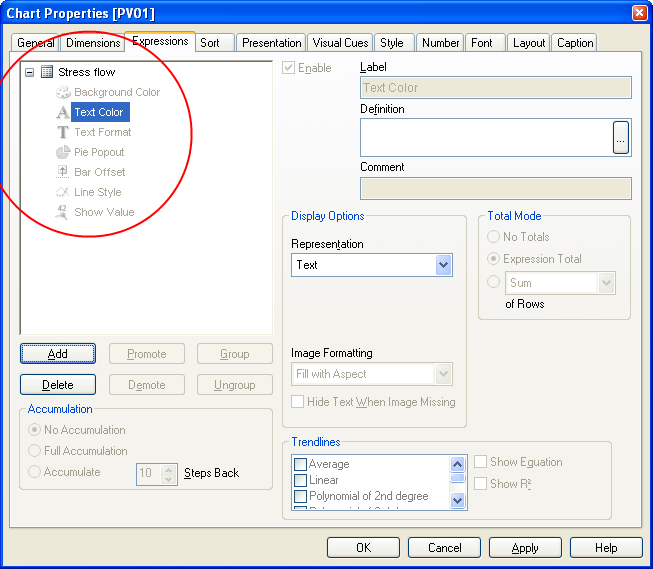653x569 pixels.
Task: Click the Text Format T icon
Action: point(63,132)
